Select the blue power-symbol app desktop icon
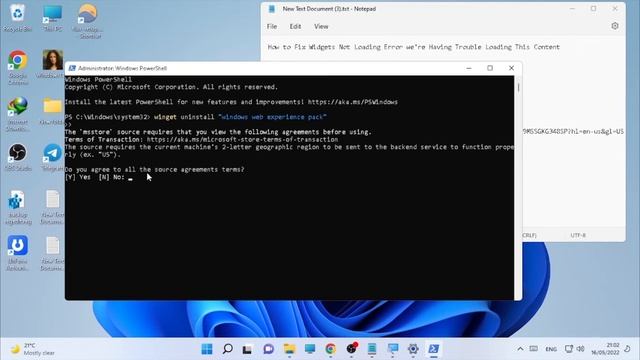640x360 pixels. [x=18, y=252]
